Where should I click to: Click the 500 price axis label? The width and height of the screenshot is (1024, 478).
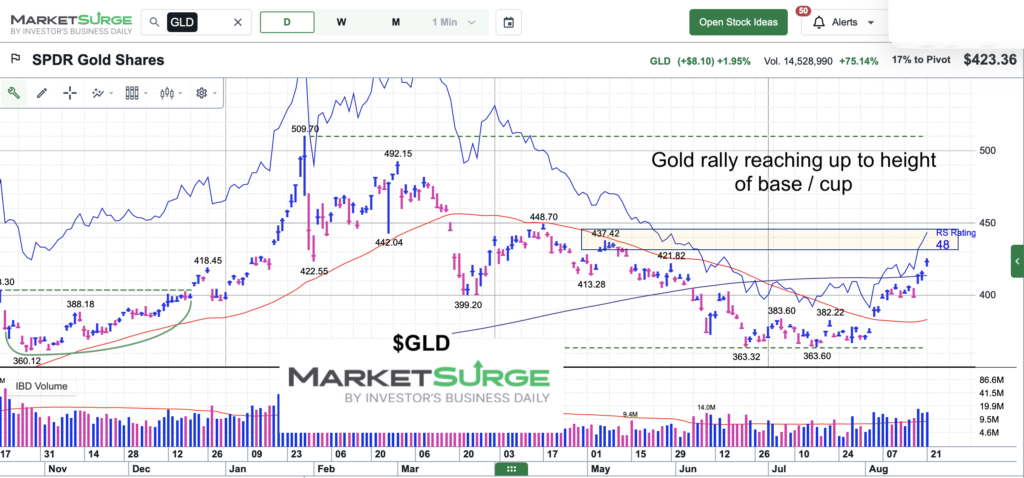pos(986,150)
